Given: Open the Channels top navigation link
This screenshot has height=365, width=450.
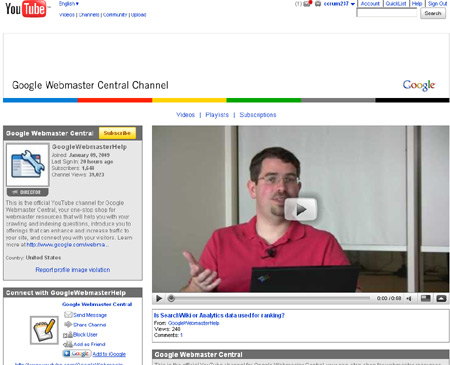Looking at the screenshot, I should click(x=89, y=15).
